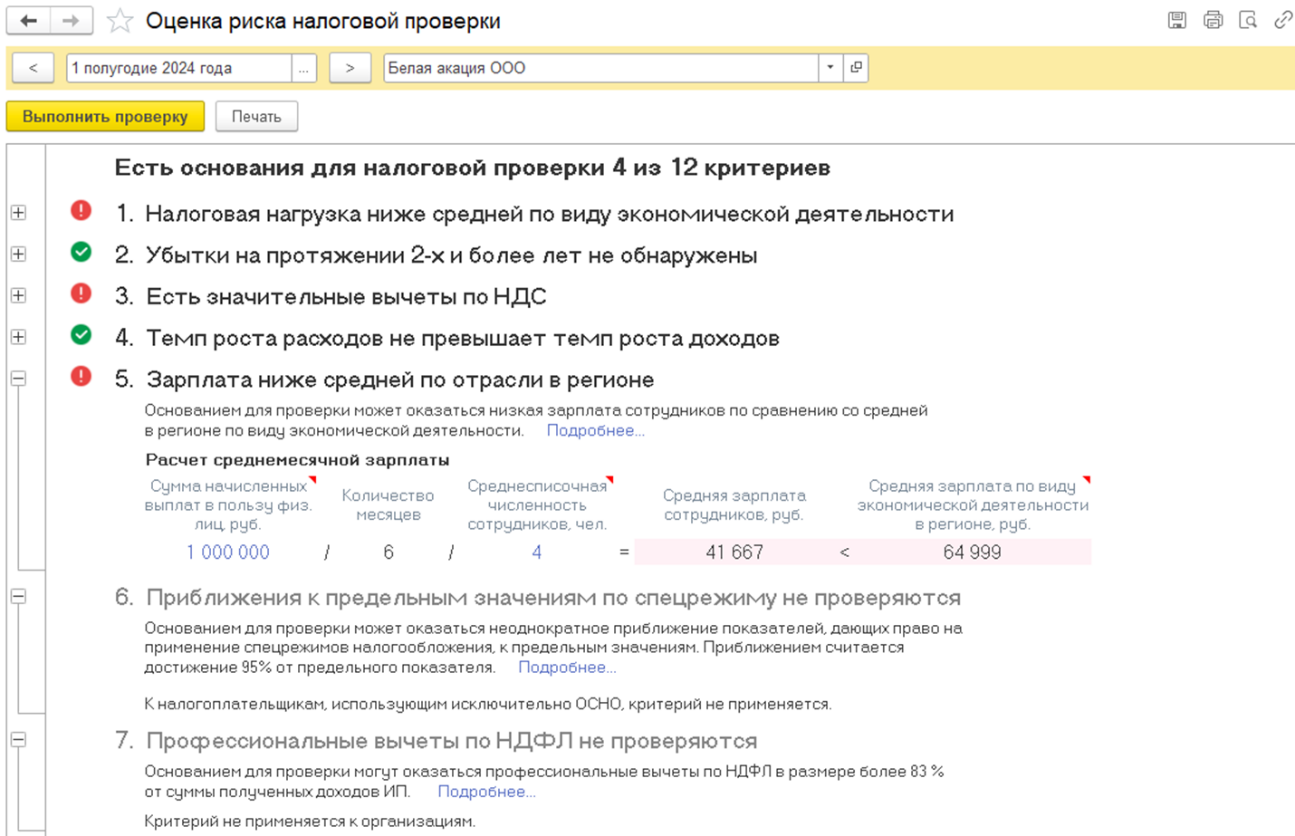Add page to favorites with star icon
1295x836 pixels.
120,21
